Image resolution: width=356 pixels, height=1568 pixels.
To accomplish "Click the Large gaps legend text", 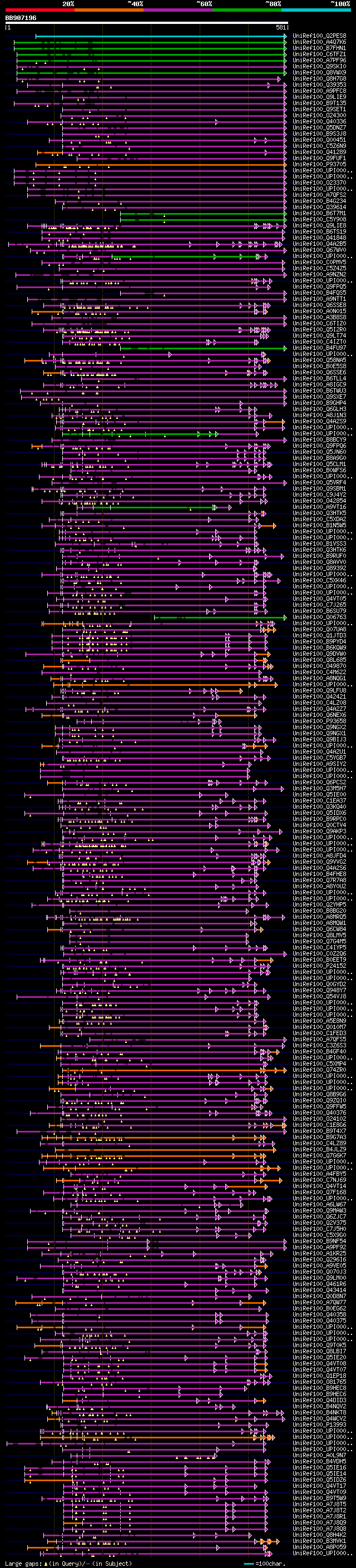I will (23, 1564).
